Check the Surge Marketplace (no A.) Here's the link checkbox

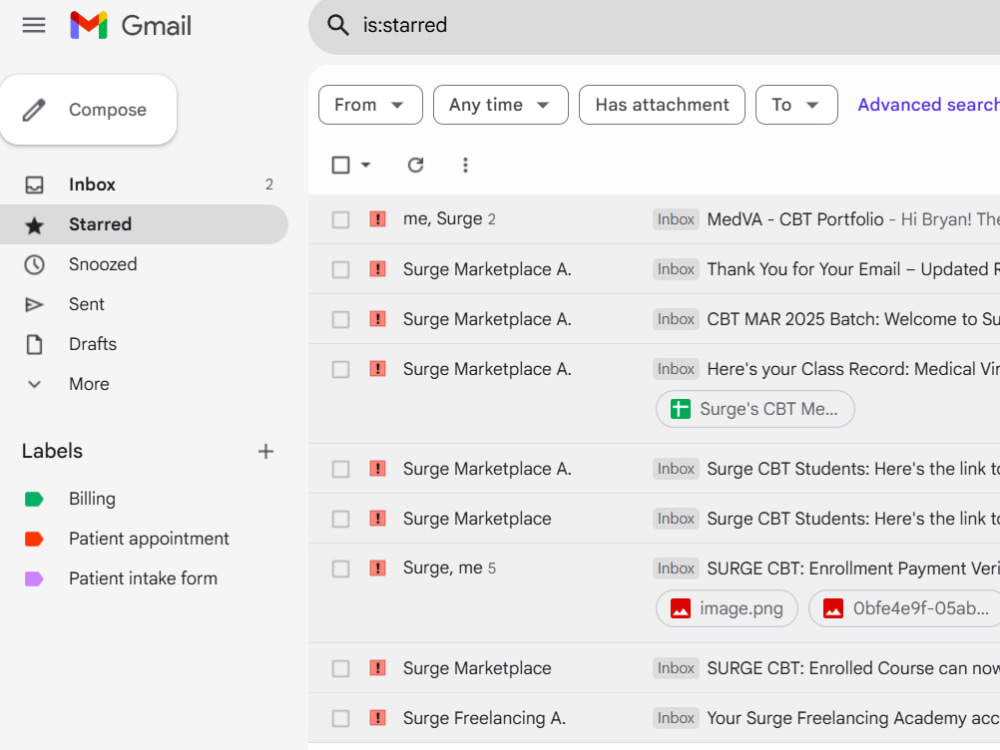[341, 519]
